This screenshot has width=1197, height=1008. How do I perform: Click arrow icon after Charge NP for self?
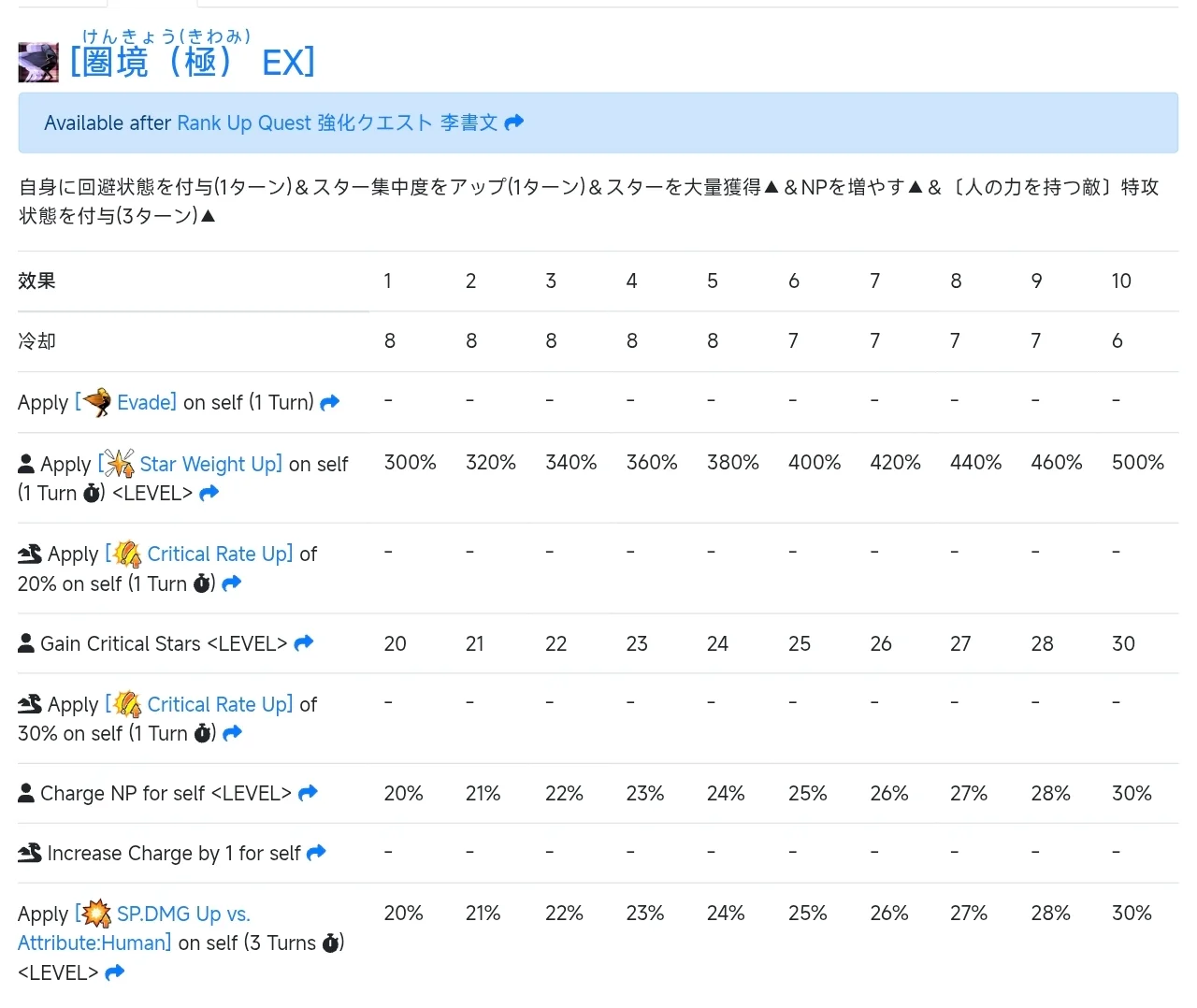click(x=308, y=794)
